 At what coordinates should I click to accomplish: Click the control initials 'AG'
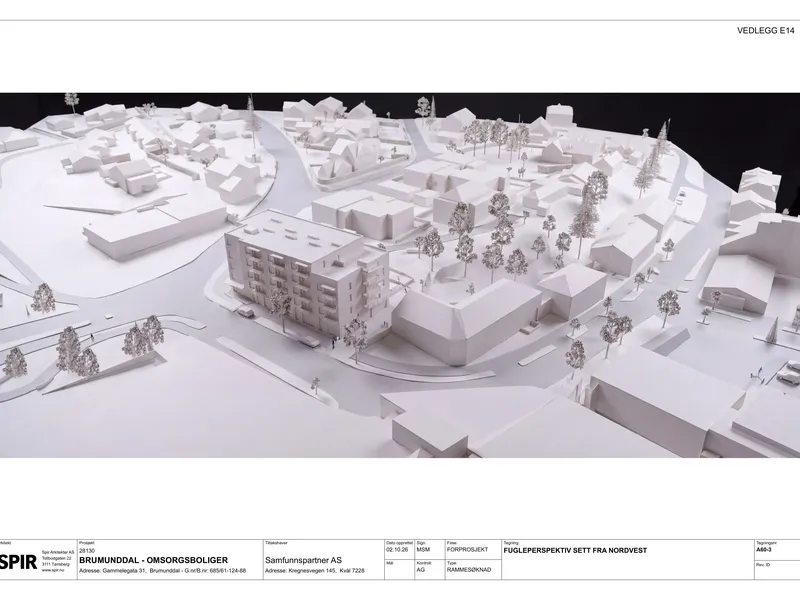tap(420, 569)
